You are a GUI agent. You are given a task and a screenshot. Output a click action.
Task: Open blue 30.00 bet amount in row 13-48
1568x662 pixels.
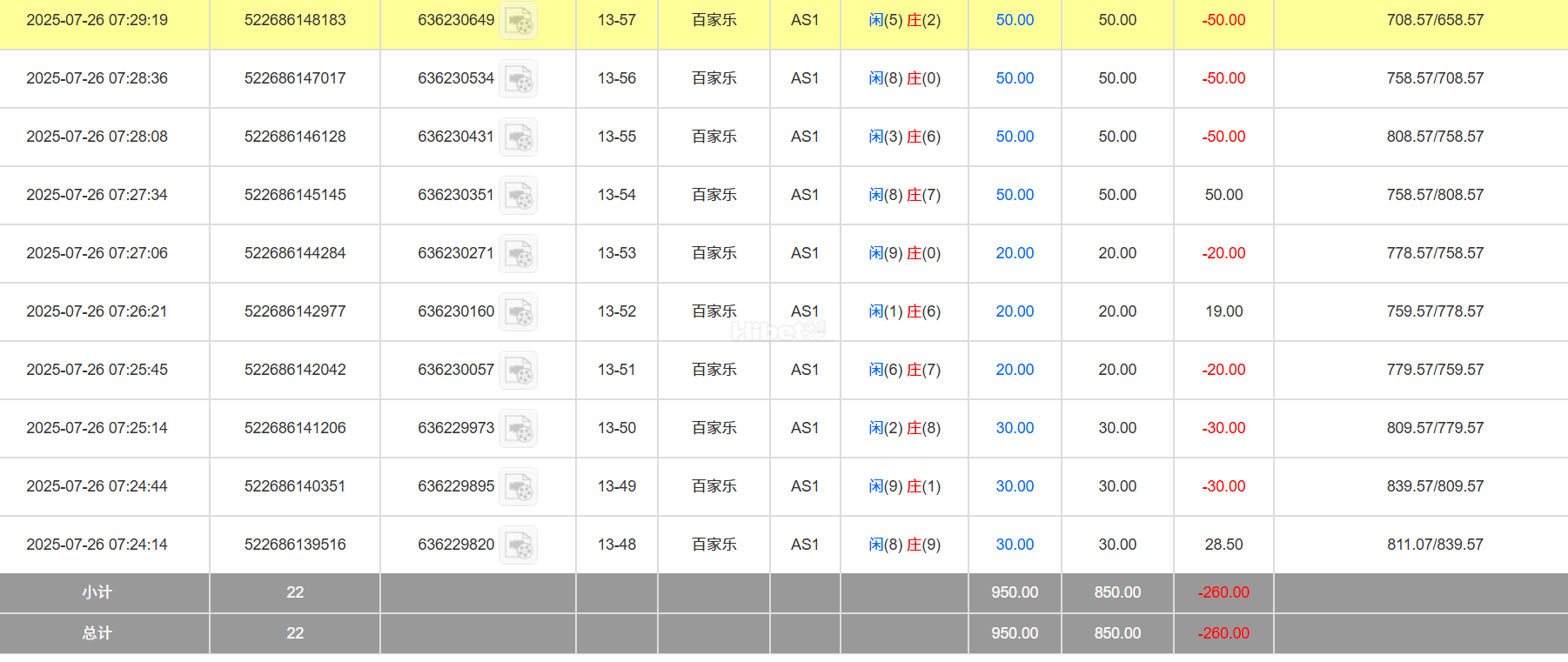1015,545
